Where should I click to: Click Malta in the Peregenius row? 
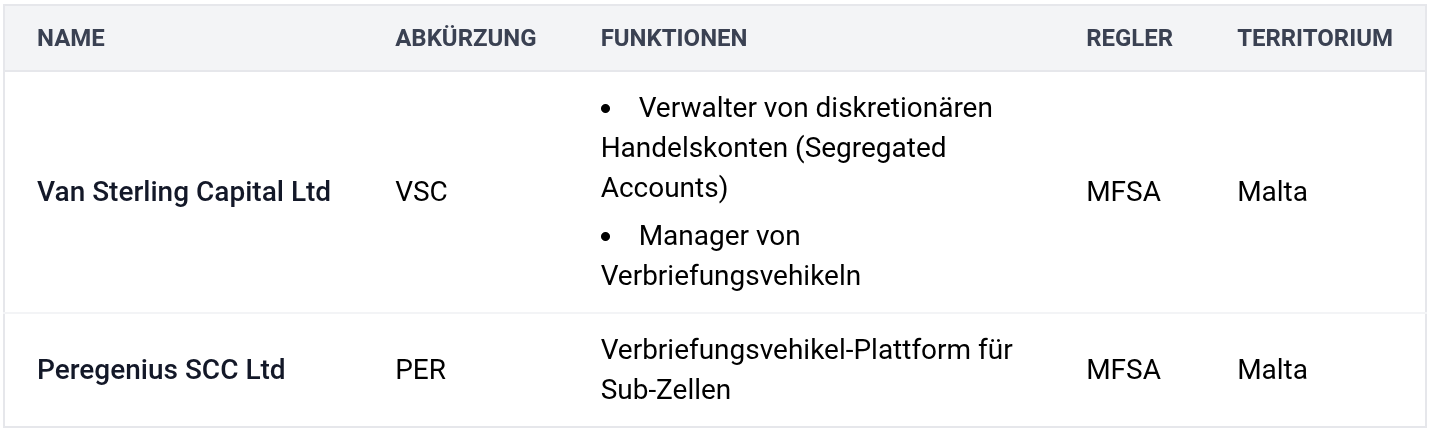point(1272,370)
